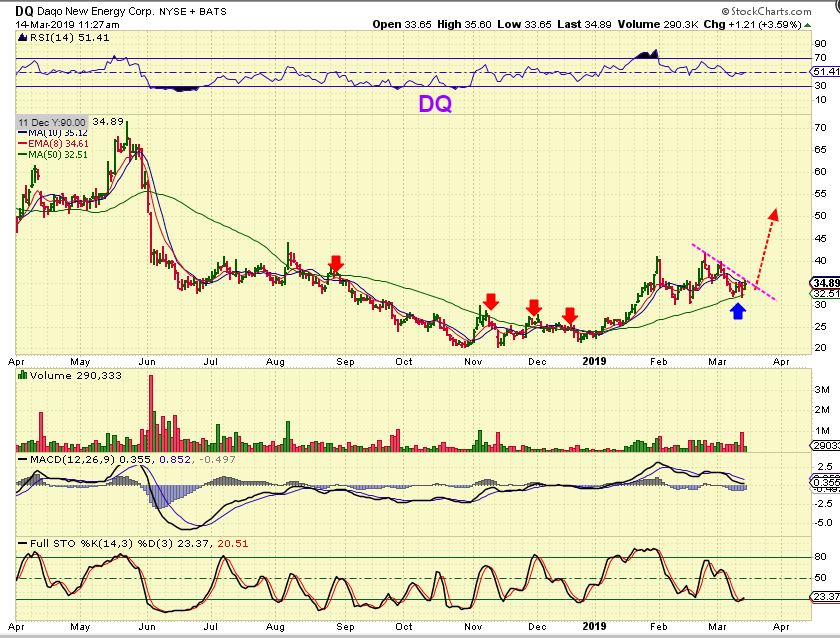Click the 'RSI(14) 51.41' indicator label
This screenshot has width=840, height=638.
[x=69, y=37]
